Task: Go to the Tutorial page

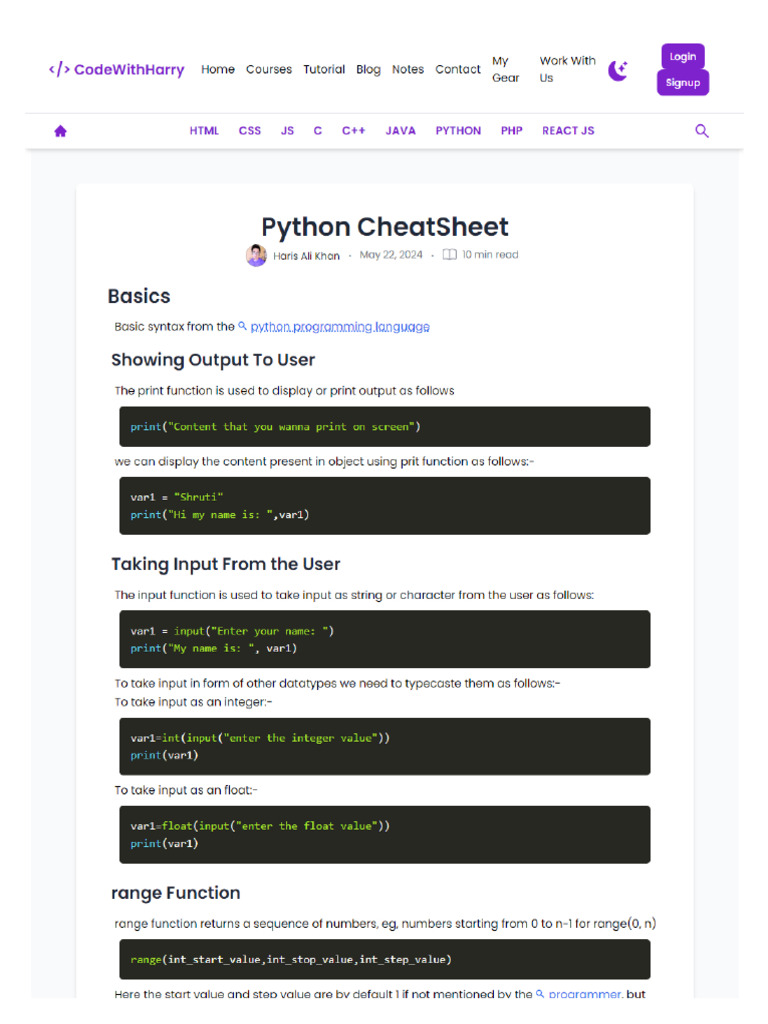Action: click(x=324, y=70)
